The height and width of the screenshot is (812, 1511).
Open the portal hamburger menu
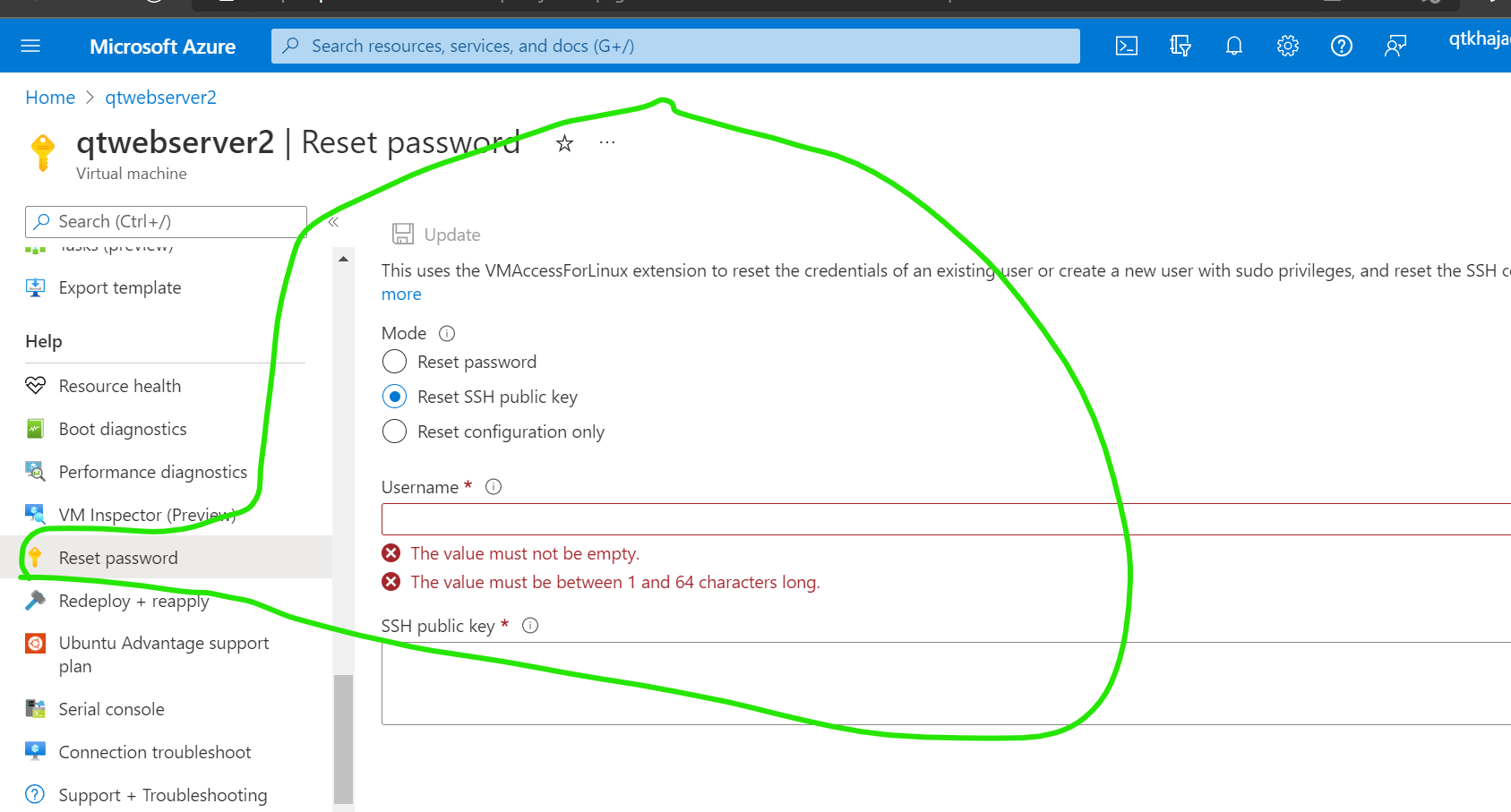click(x=30, y=46)
